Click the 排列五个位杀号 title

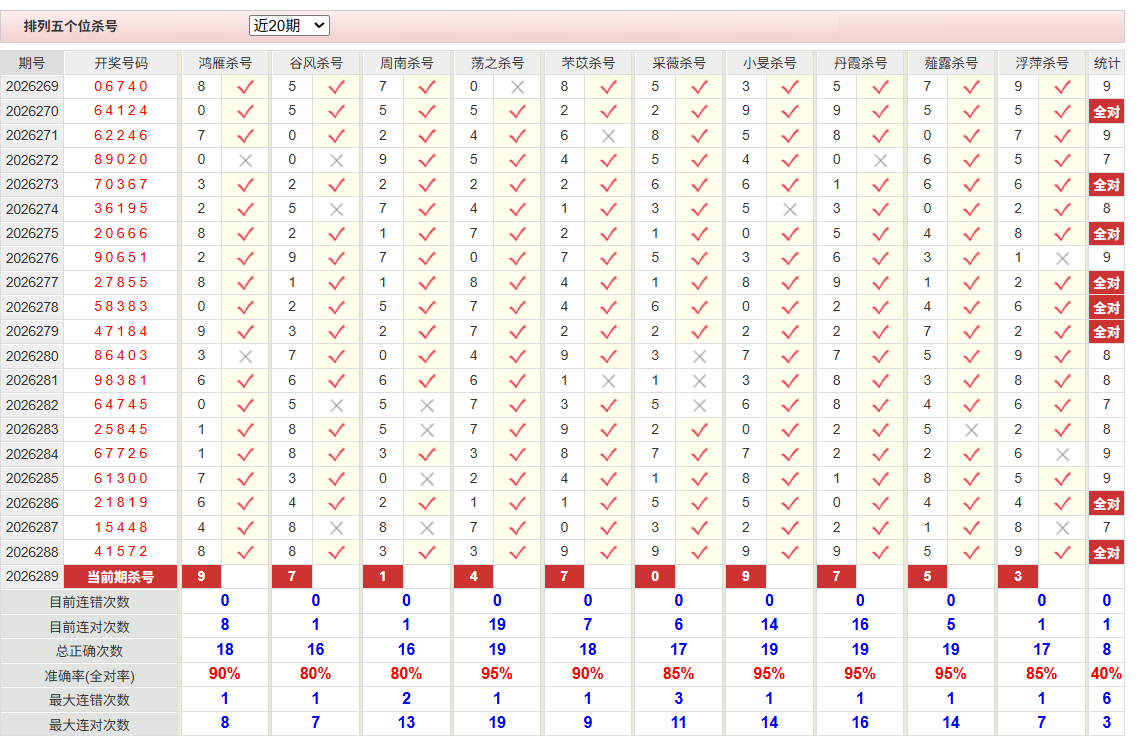click(70, 26)
